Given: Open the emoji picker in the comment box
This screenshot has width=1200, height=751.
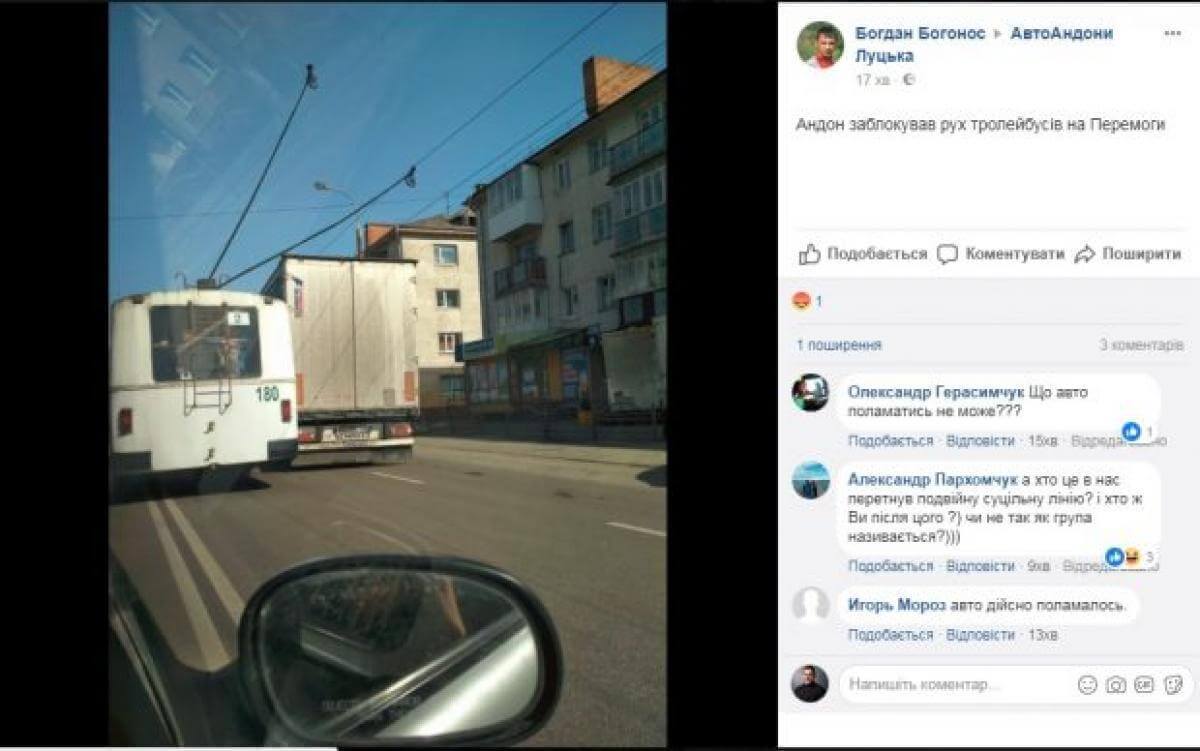Looking at the screenshot, I should 1087,685.
